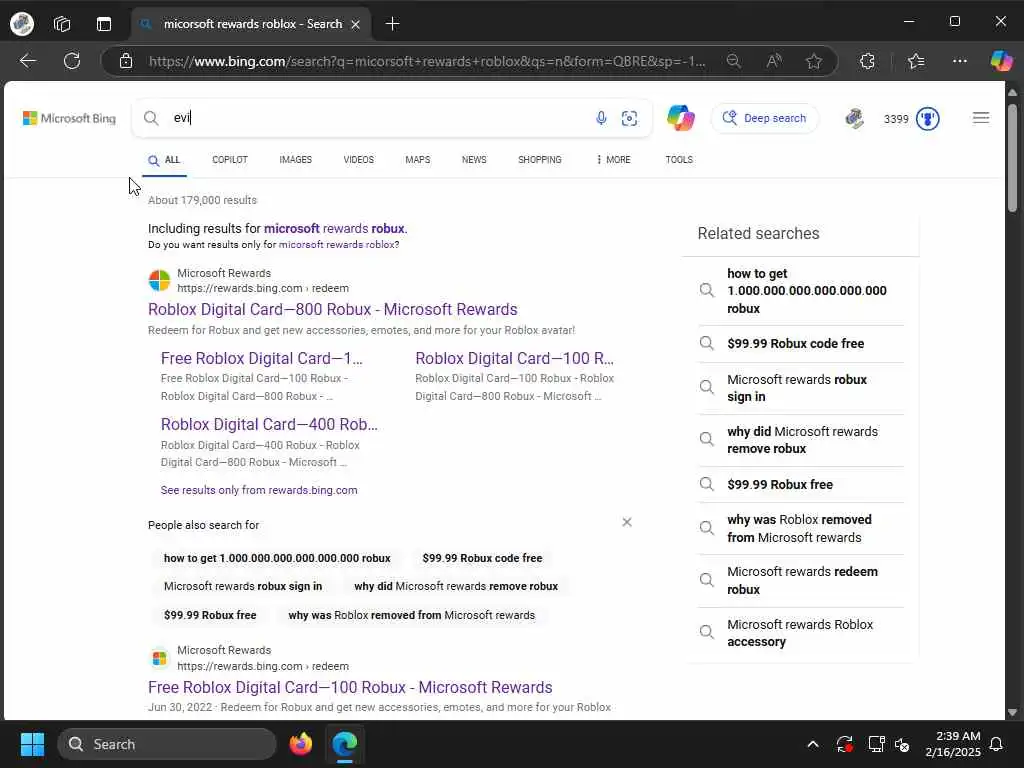The image size is (1024, 768).
Task: Open the workspaces icon in title bar
Action: (x=62, y=24)
